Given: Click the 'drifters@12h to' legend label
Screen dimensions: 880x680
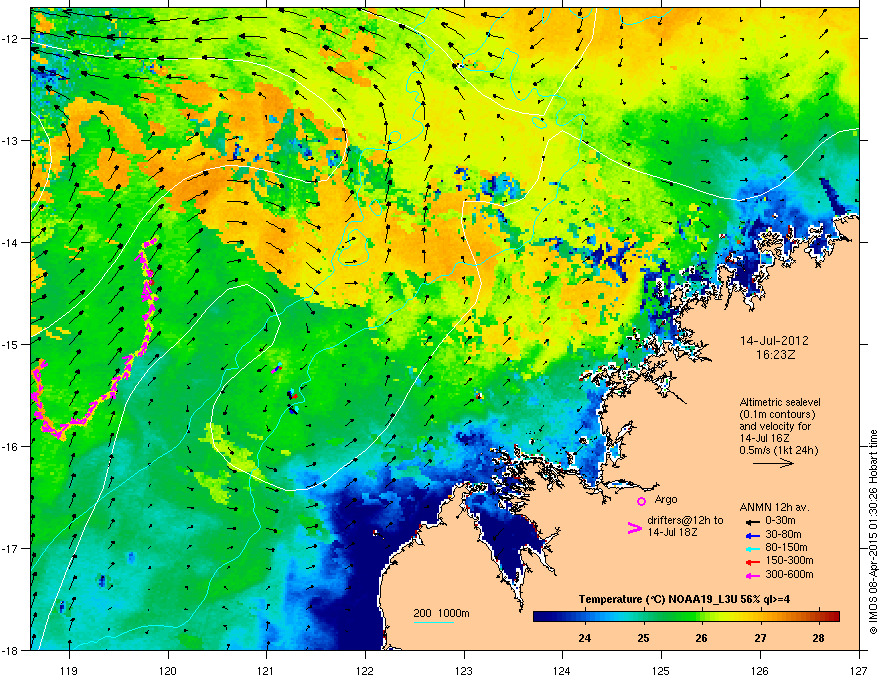Looking at the screenshot, I should click(x=685, y=521).
